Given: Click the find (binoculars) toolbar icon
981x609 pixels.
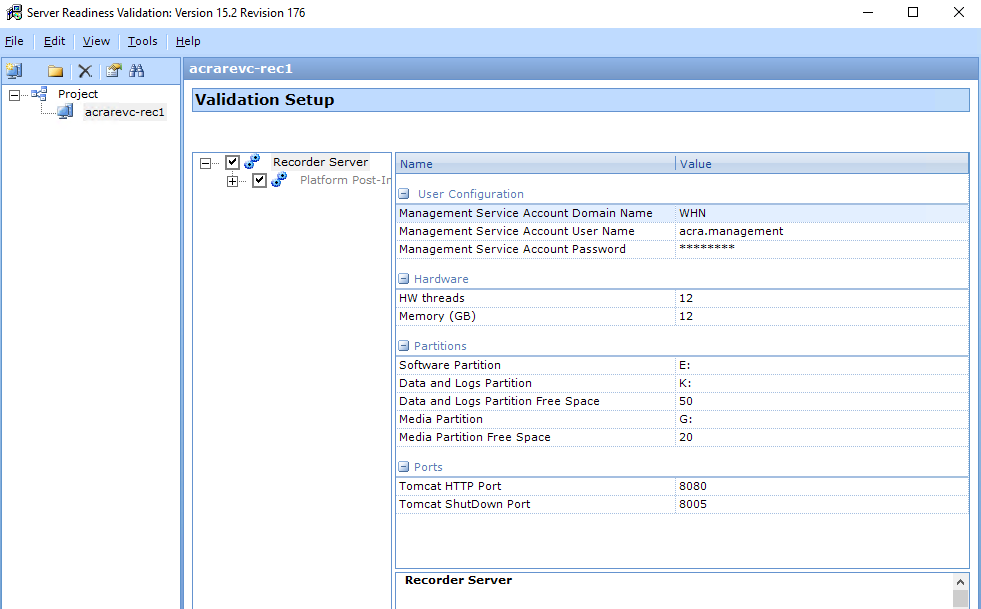Looking at the screenshot, I should pyautogui.click(x=137, y=70).
